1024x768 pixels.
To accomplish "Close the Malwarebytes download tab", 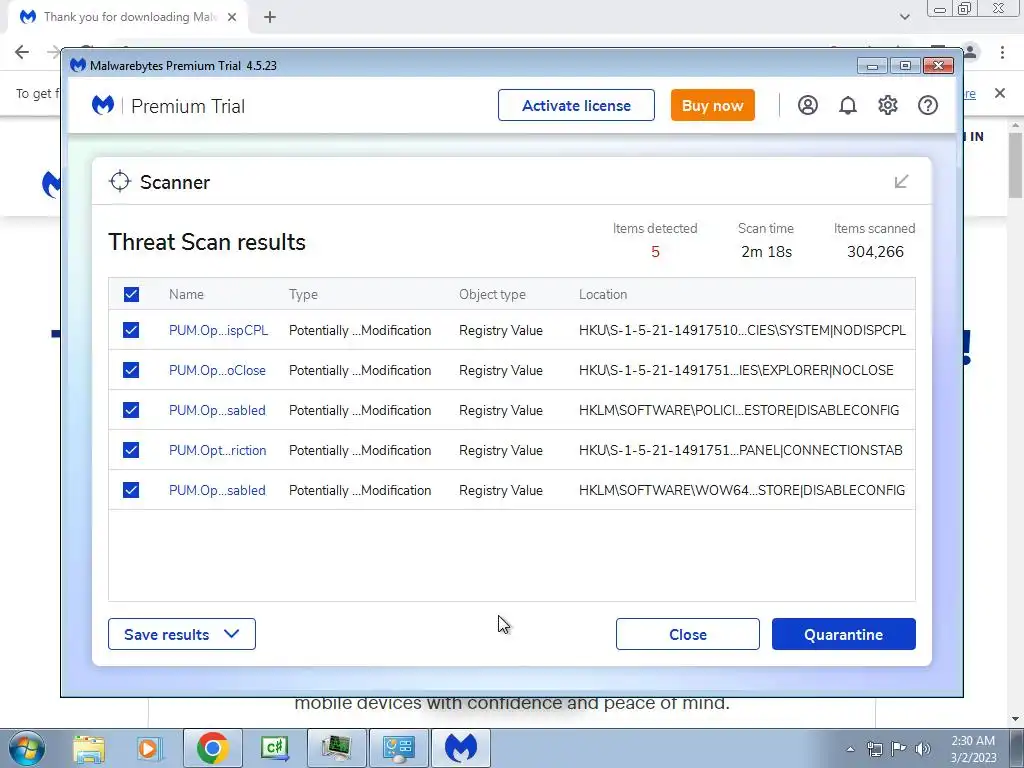I will pyautogui.click(x=232, y=18).
